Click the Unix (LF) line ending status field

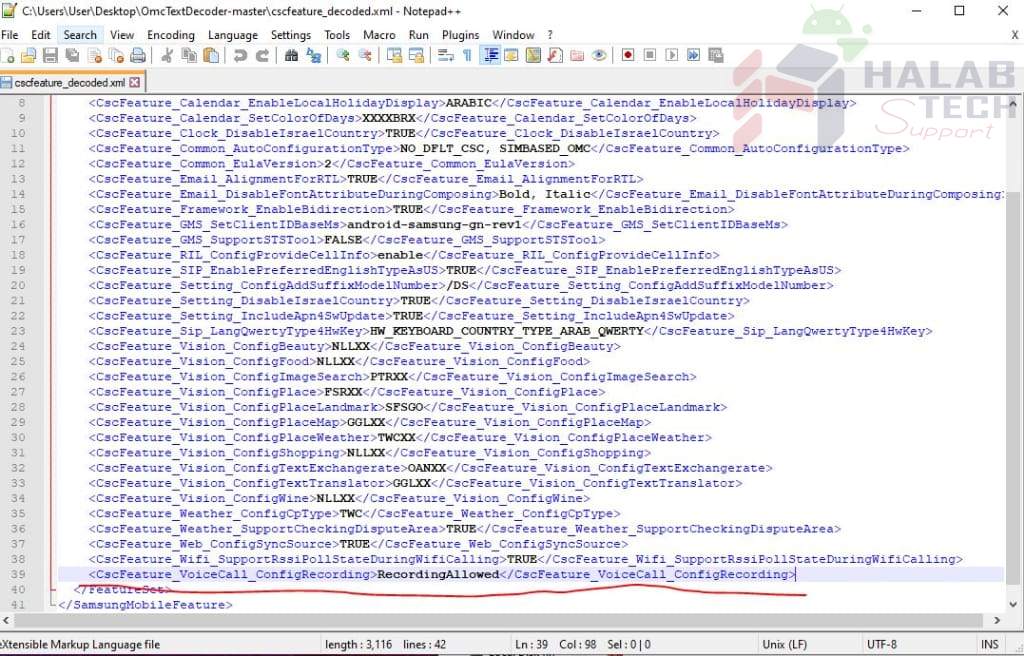point(784,644)
